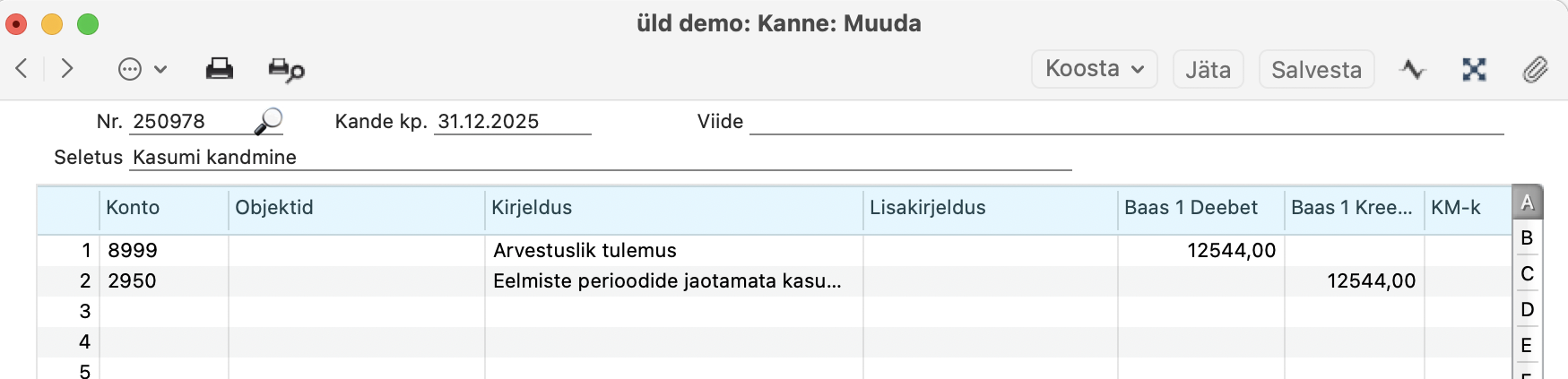This screenshot has height=379, width=1568.
Task: Open print preview icon
Action: [286, 70]
